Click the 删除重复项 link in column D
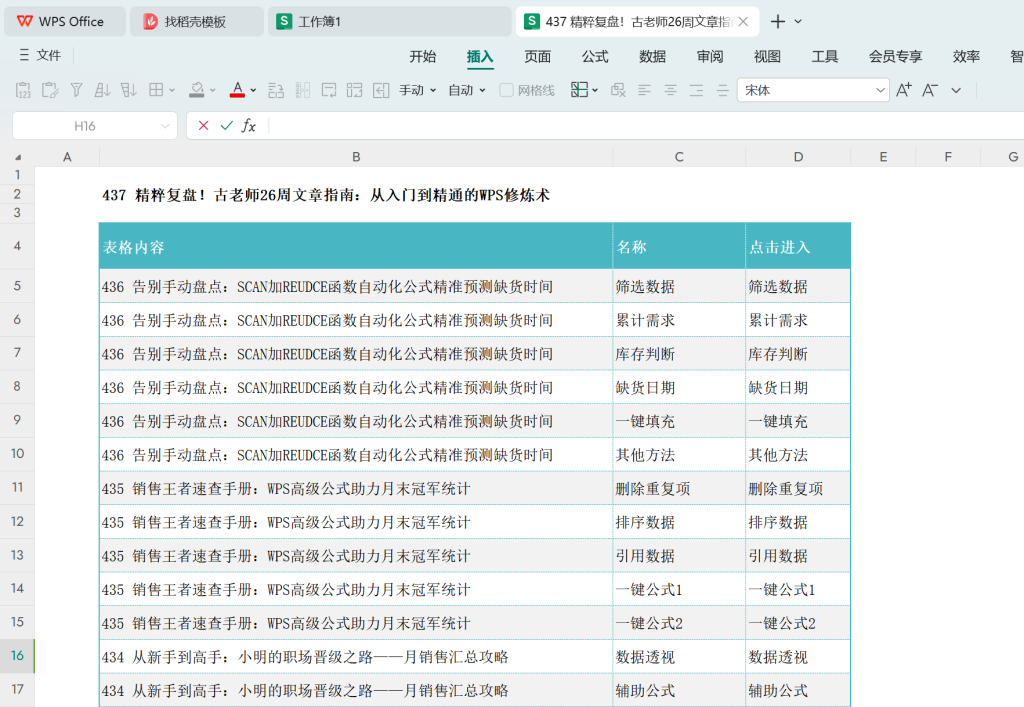The height and width of the screenshot is (707, 1024). click(x=786, y=489)
